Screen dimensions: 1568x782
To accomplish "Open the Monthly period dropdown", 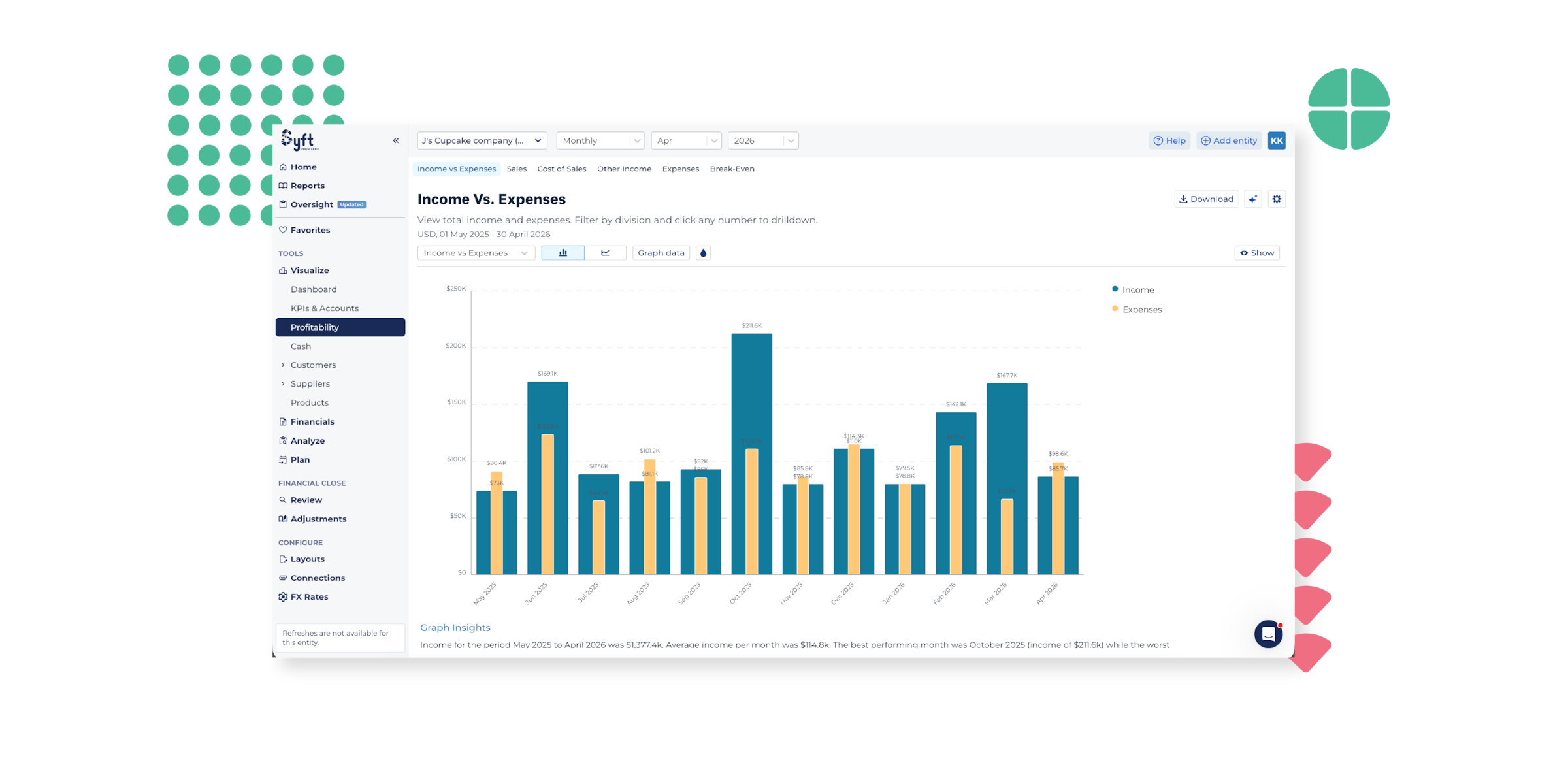I will 600,140.
